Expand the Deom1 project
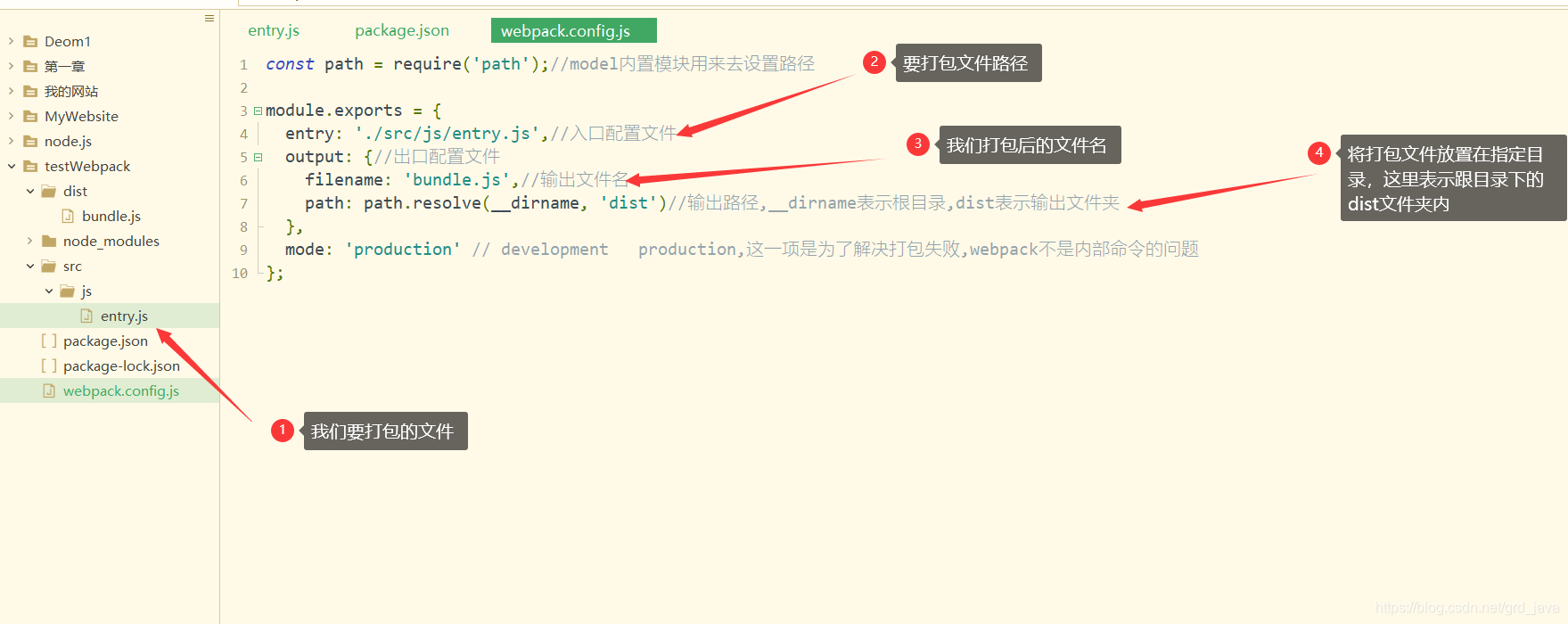The width and height of the screenshot is (1568, 624). pos(11,41)
